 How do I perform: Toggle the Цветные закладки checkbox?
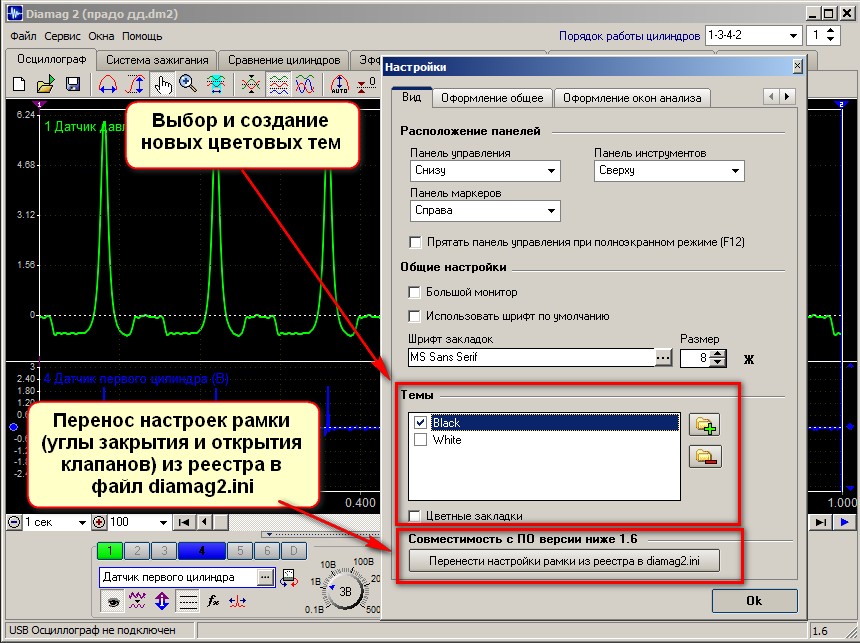coord(415,516)
